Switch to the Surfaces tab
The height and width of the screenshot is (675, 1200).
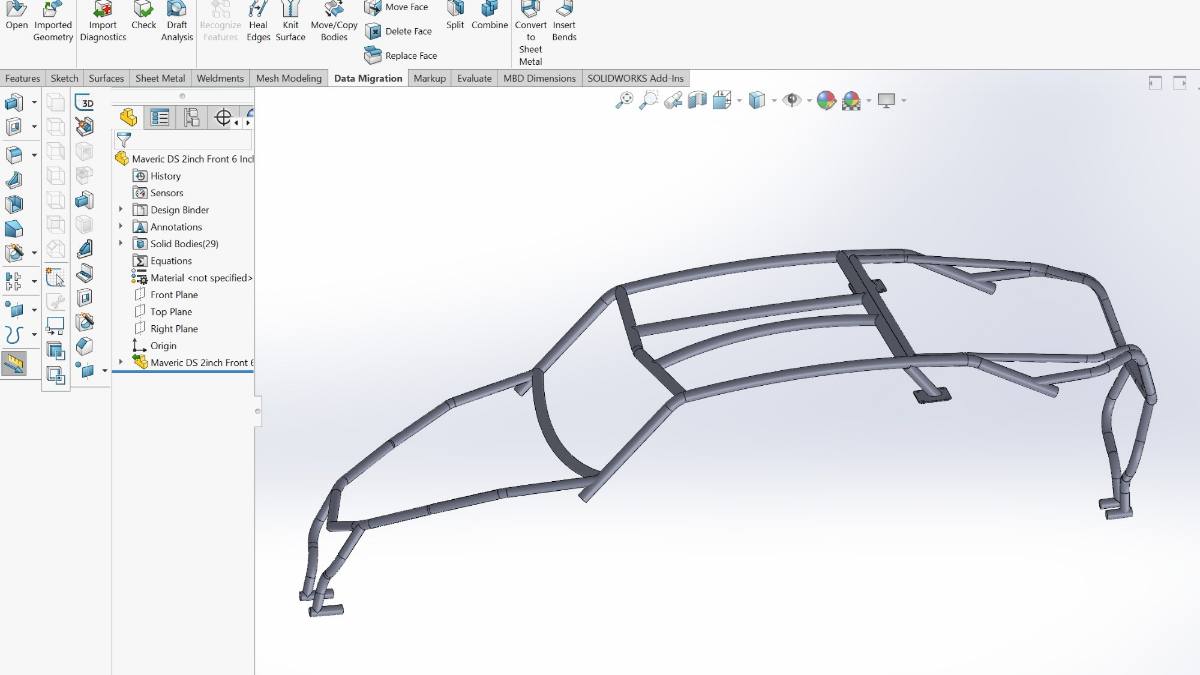(x=106, y=78)
